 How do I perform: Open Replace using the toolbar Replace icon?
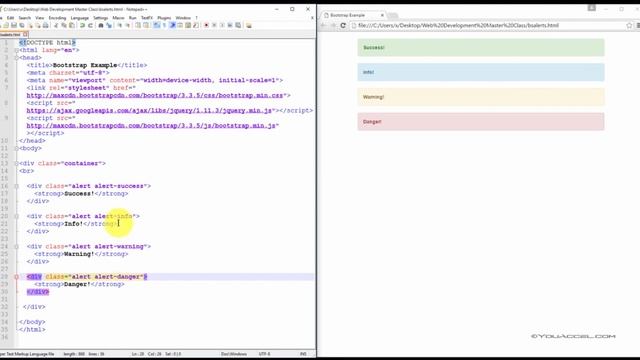tap(109, 25)
